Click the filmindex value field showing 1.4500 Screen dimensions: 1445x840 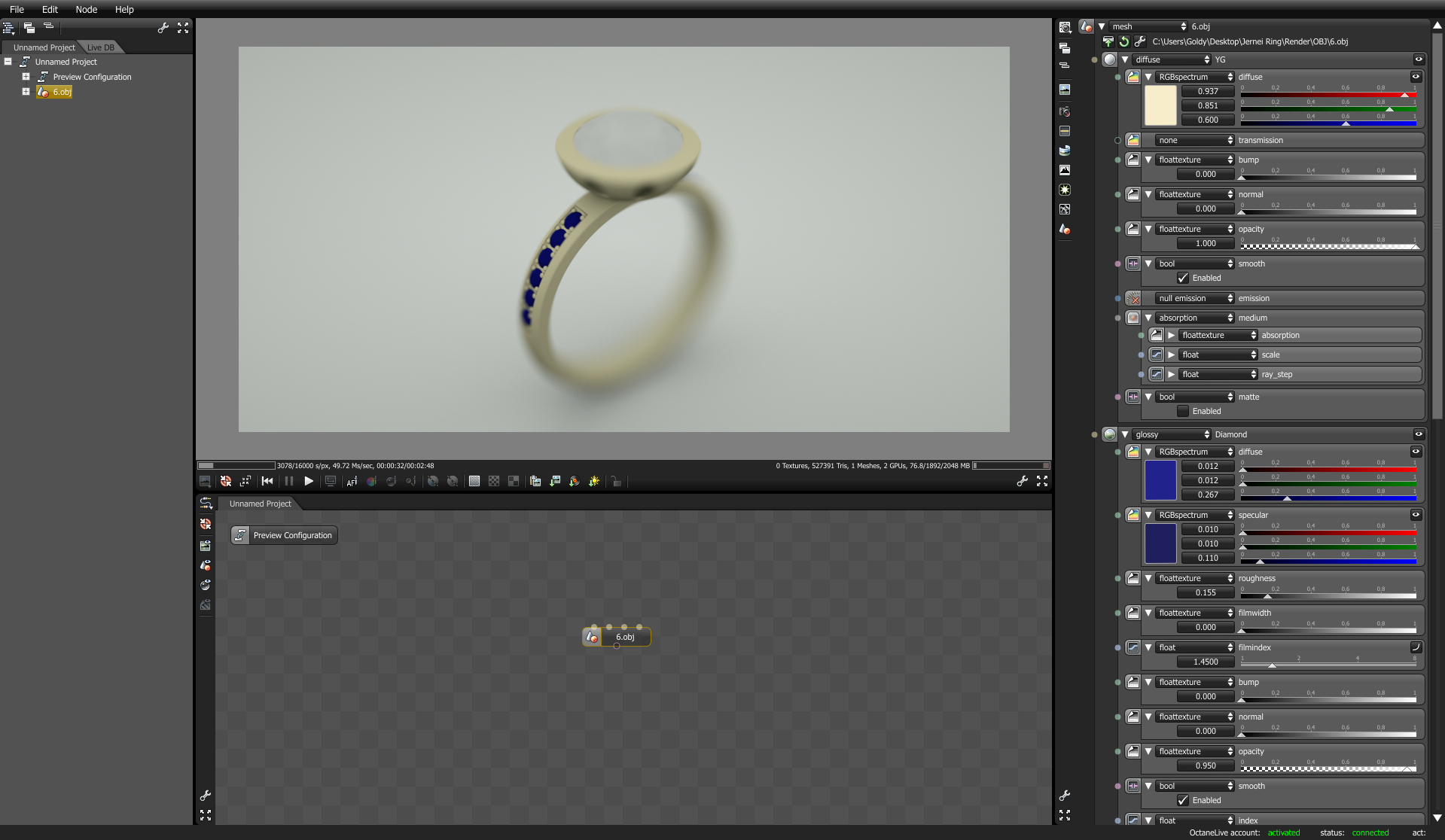[x=1206, y=662]
